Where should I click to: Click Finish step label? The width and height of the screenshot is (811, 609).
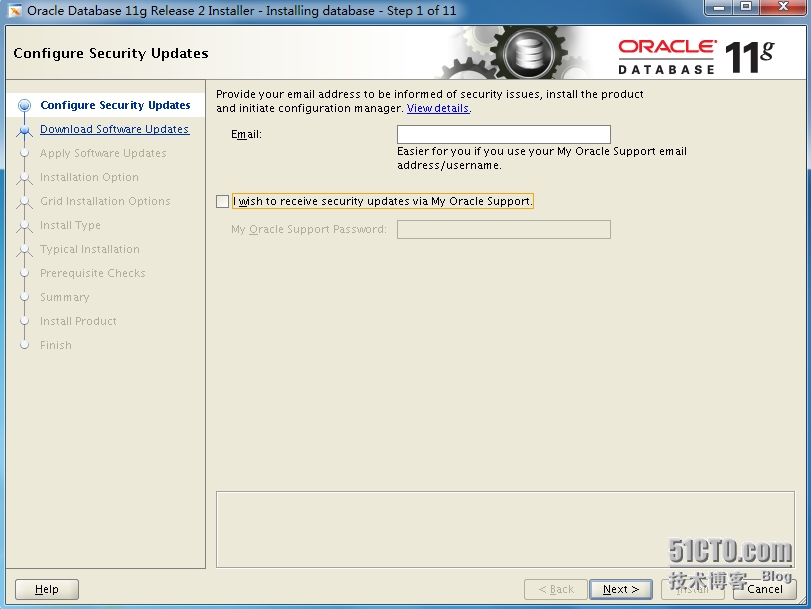coord(56,345)
